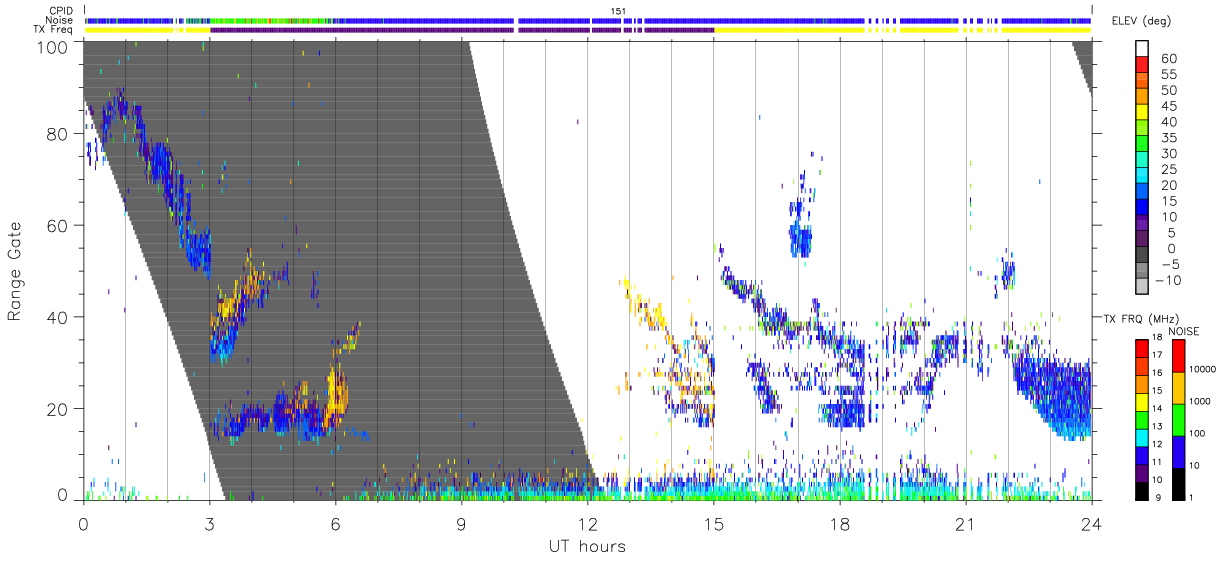Viewport: 1228px width, 567px height.
Task: Click the CPID value '151'
Action: (x=618, y=10)
